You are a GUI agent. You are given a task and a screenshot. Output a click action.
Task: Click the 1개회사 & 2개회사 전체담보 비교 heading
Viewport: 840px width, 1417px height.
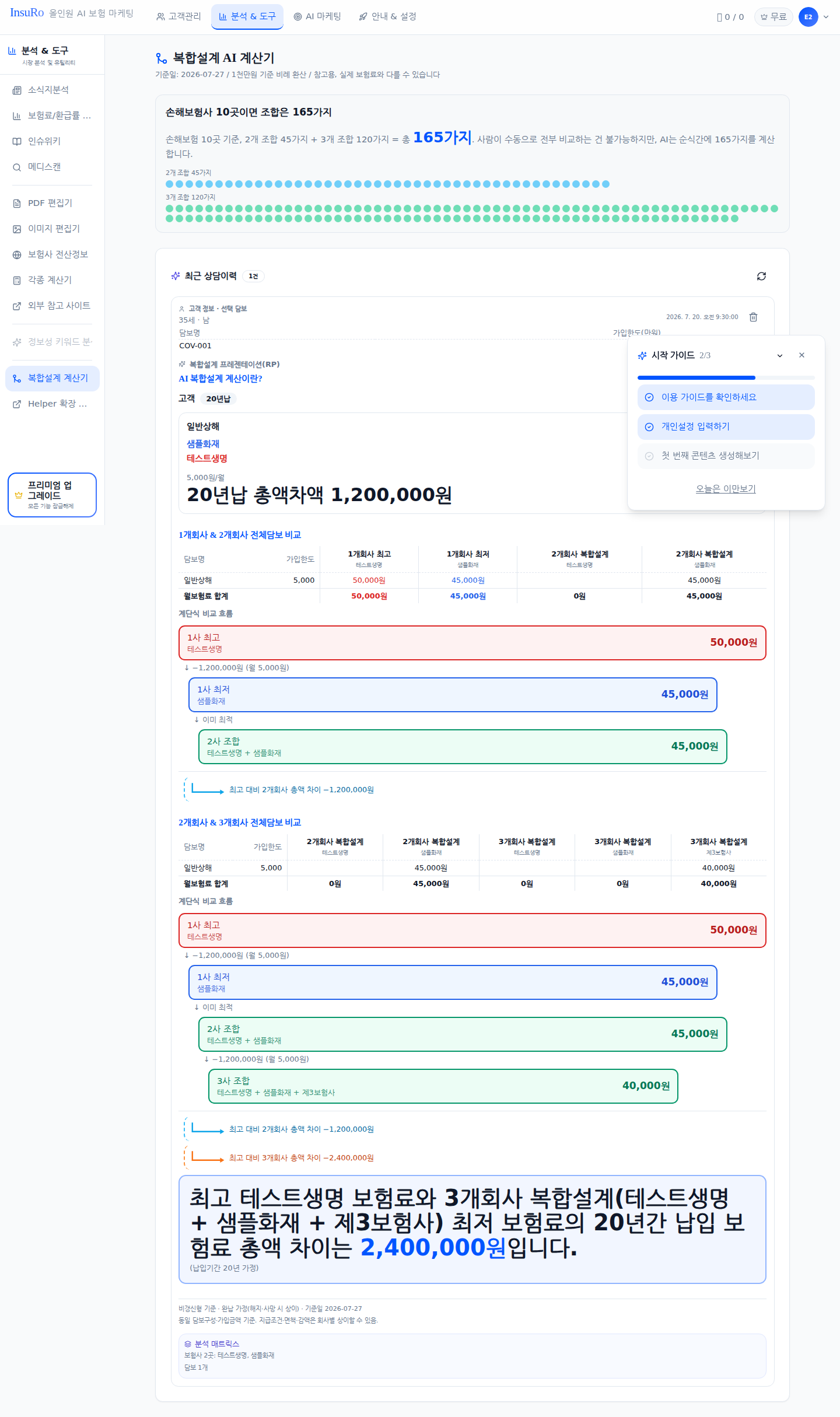click(x=240, y=535)
